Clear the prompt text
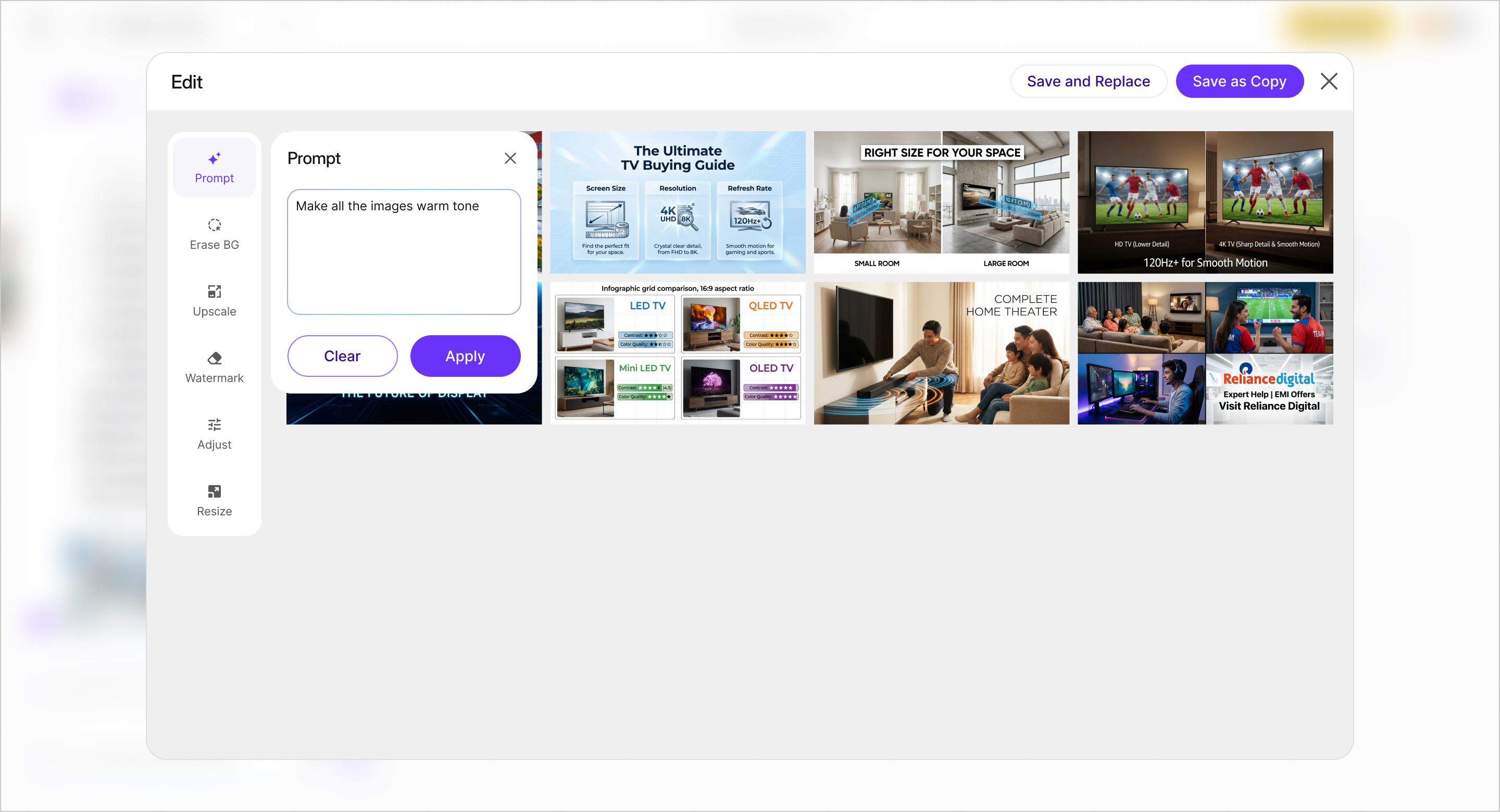The width and height of the screenshot is (1500, 812). 342,356
